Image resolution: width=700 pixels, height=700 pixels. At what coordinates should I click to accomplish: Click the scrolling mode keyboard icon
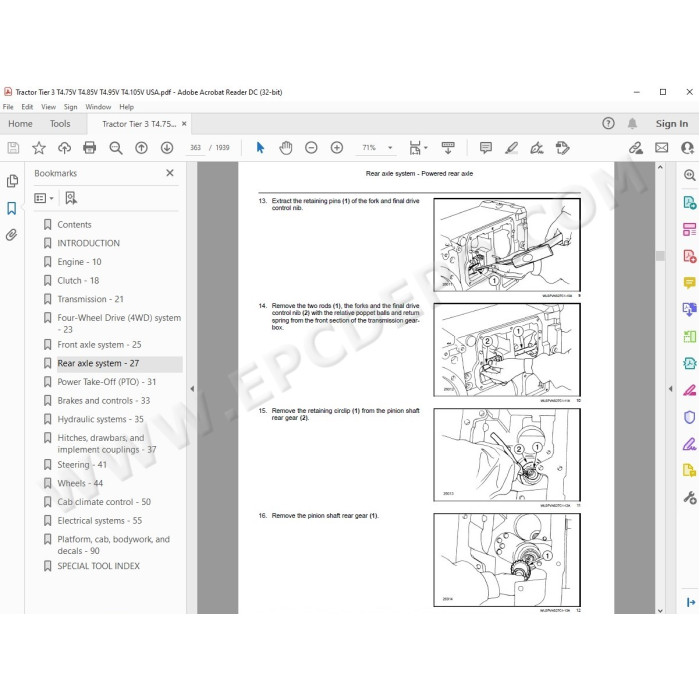point(448,148)
